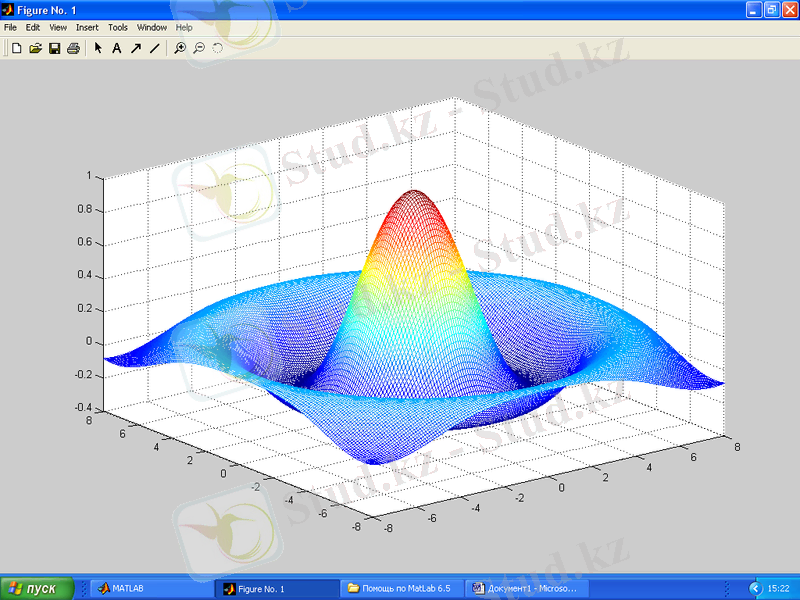Click the New Figure toolbar icon
Screen dimensions: 800x600
tap(16, 47)
